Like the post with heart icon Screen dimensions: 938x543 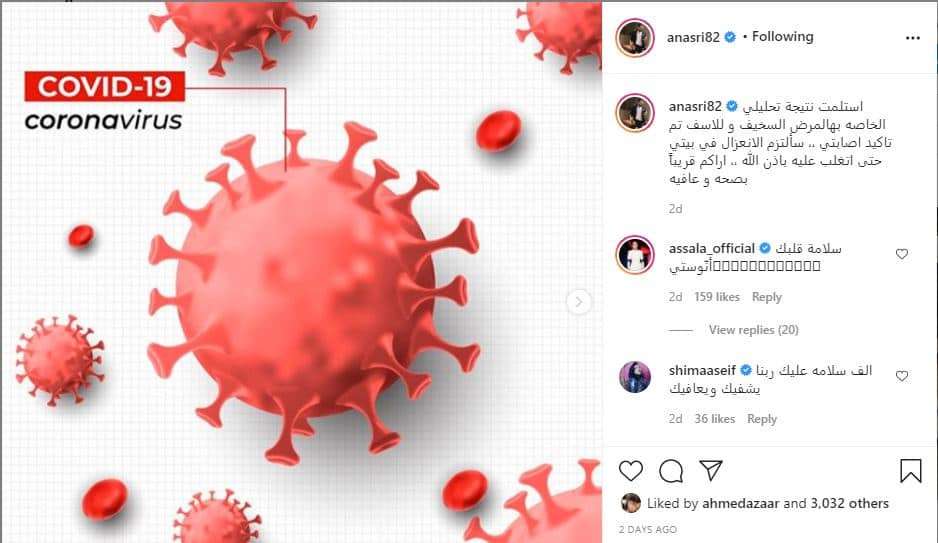[x=631, y=471]
